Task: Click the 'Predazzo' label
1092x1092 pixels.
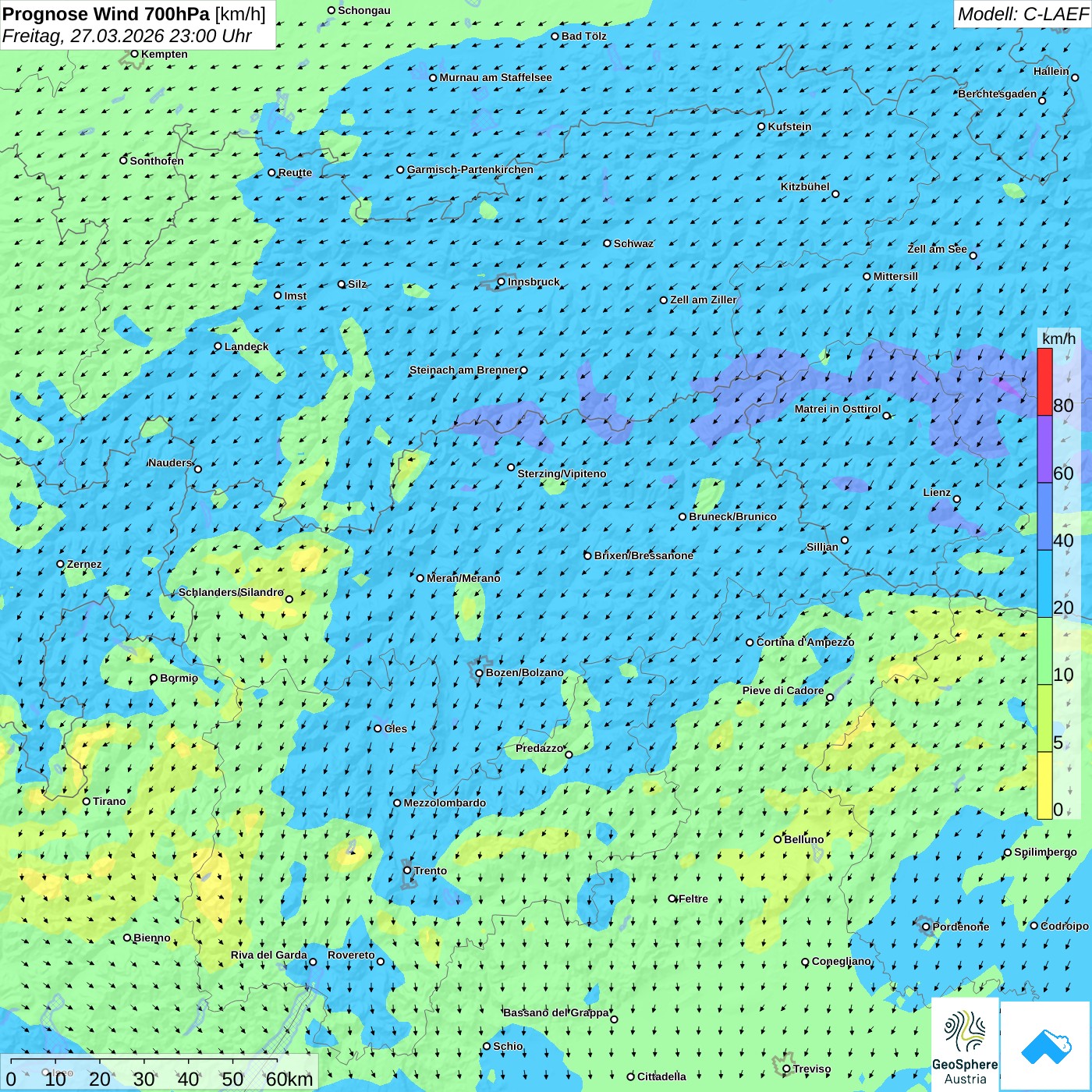Action: point(539,748)
